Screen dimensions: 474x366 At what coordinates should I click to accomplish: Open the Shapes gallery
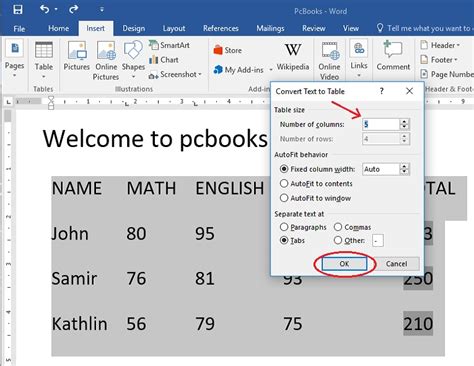click(x=133, y=60)
